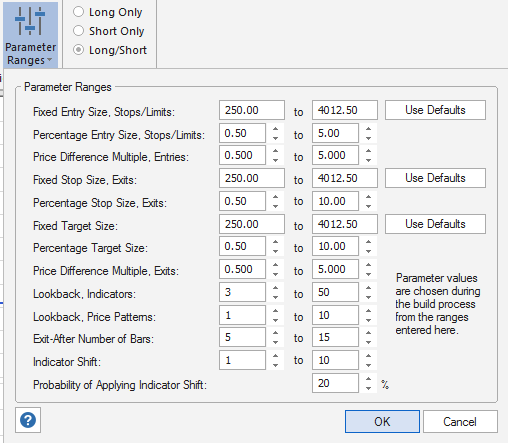Screen dimensions: 508x443
Task: Click Percentage Entry Size minimum field 0.50
Action: pos(242,133)
